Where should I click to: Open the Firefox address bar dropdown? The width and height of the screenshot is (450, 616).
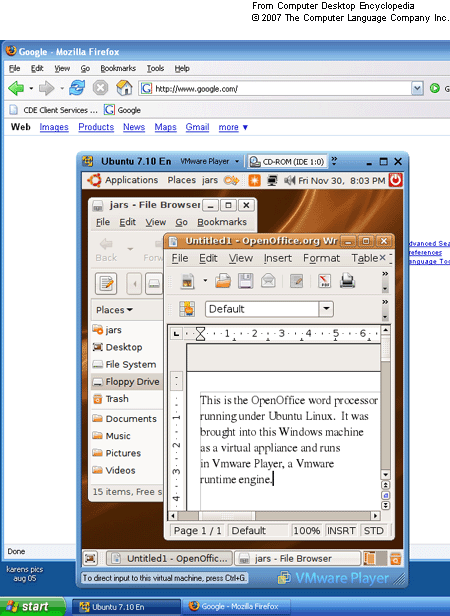point(417,88)
